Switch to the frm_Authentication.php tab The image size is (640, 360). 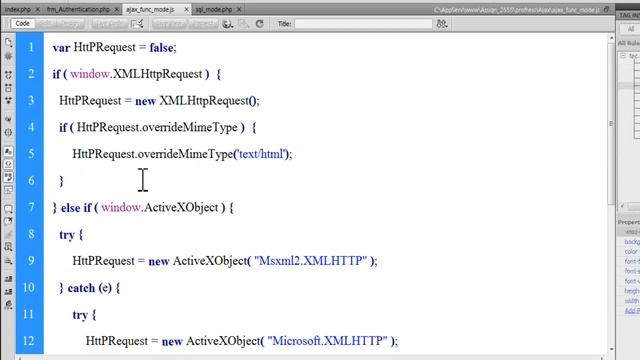[x=78, y=9]
